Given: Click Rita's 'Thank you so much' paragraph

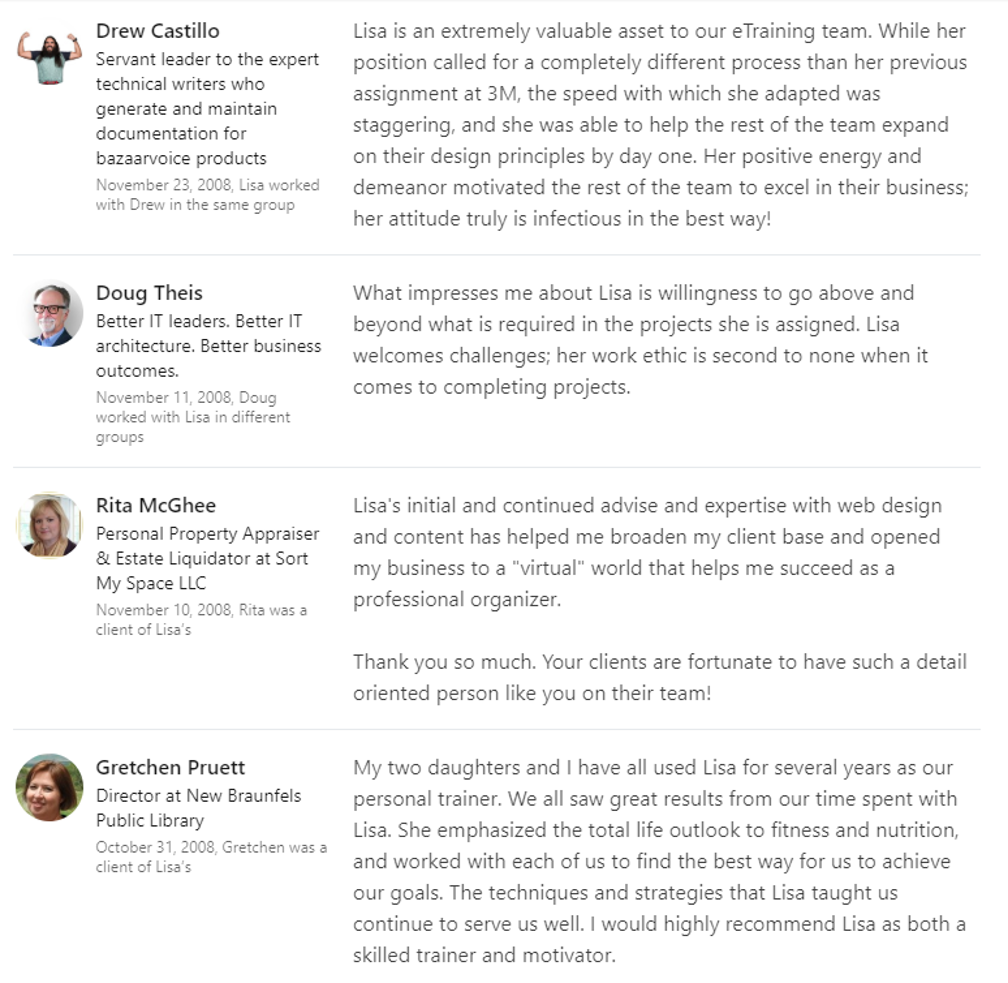Looking at the screenshot, I should click(x=660, y=678).
